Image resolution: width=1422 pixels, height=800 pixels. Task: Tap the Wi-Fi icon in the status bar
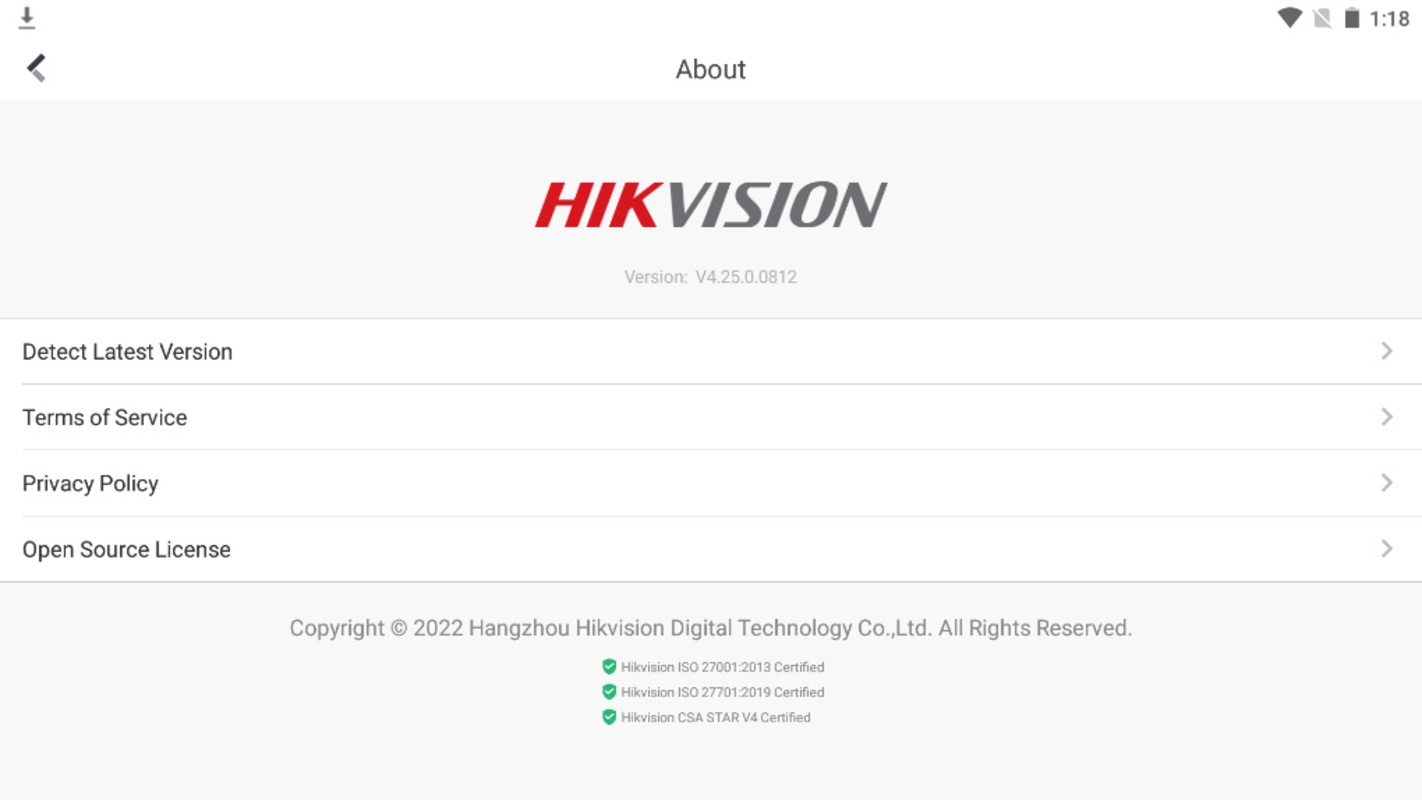click(x=1289, y=18)
